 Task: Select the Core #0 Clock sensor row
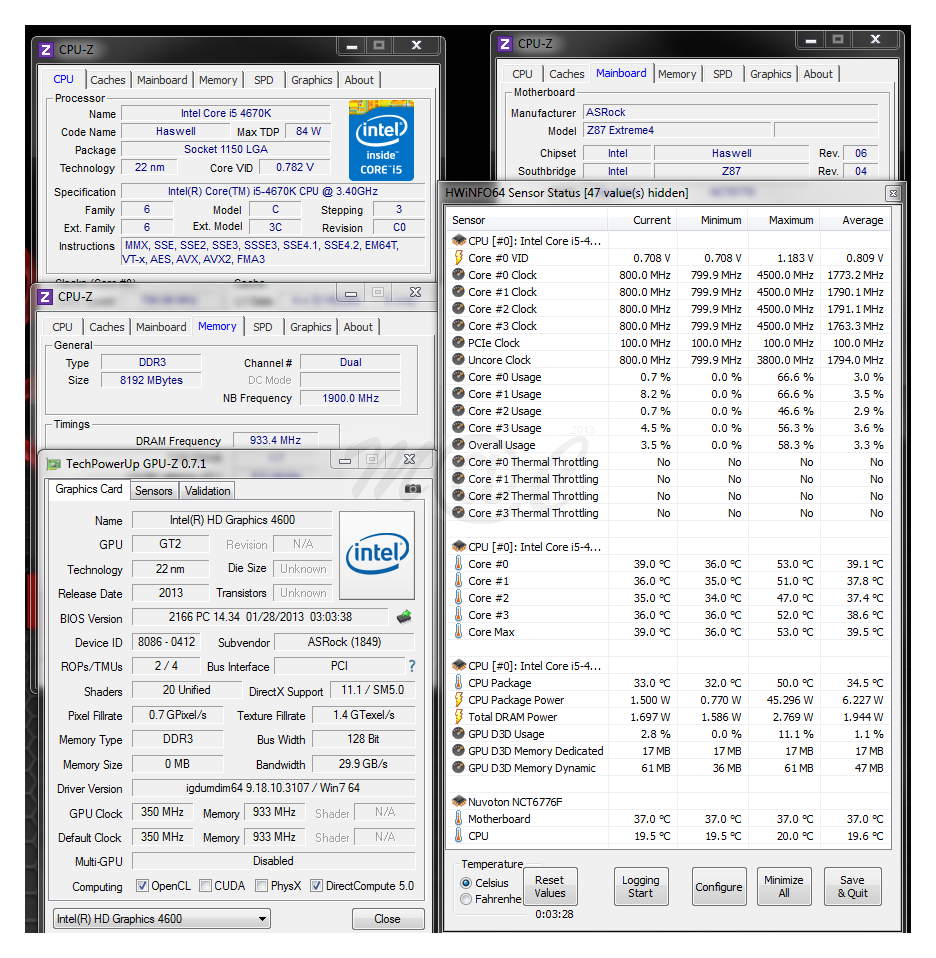tap(502, 275)
